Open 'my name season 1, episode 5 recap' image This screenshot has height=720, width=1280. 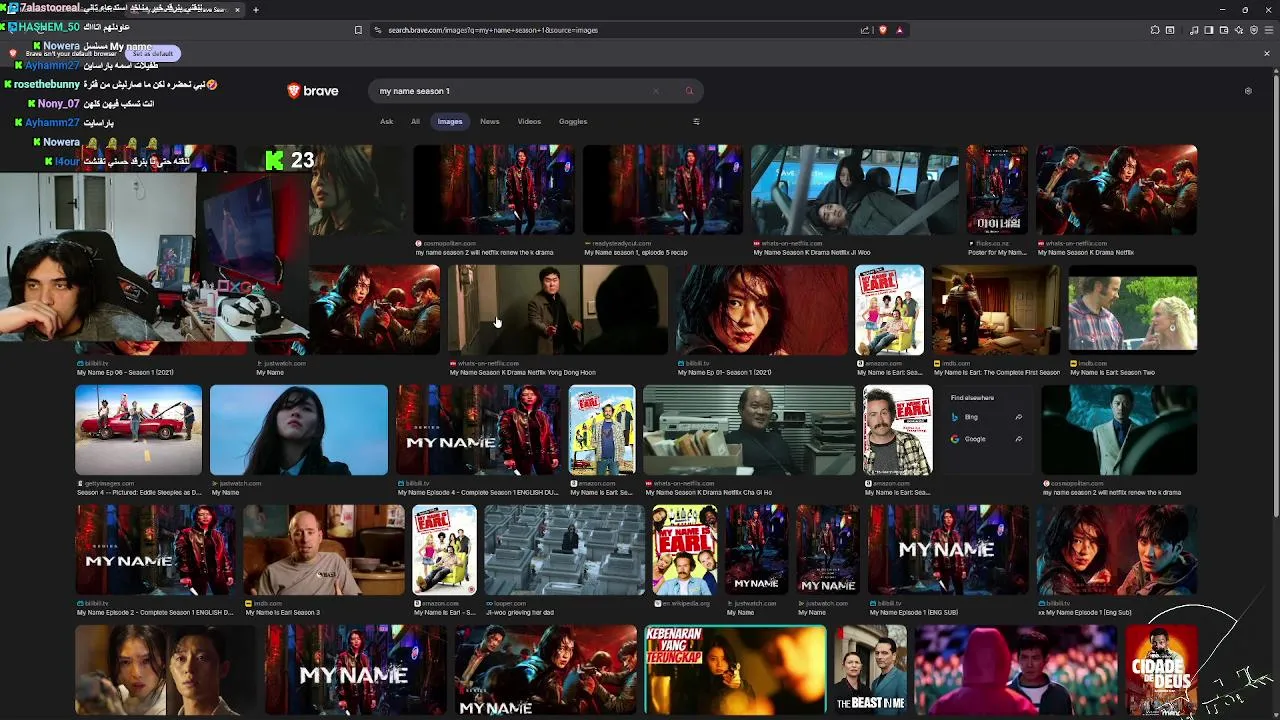pyautogui.click(x=663, y=190)
